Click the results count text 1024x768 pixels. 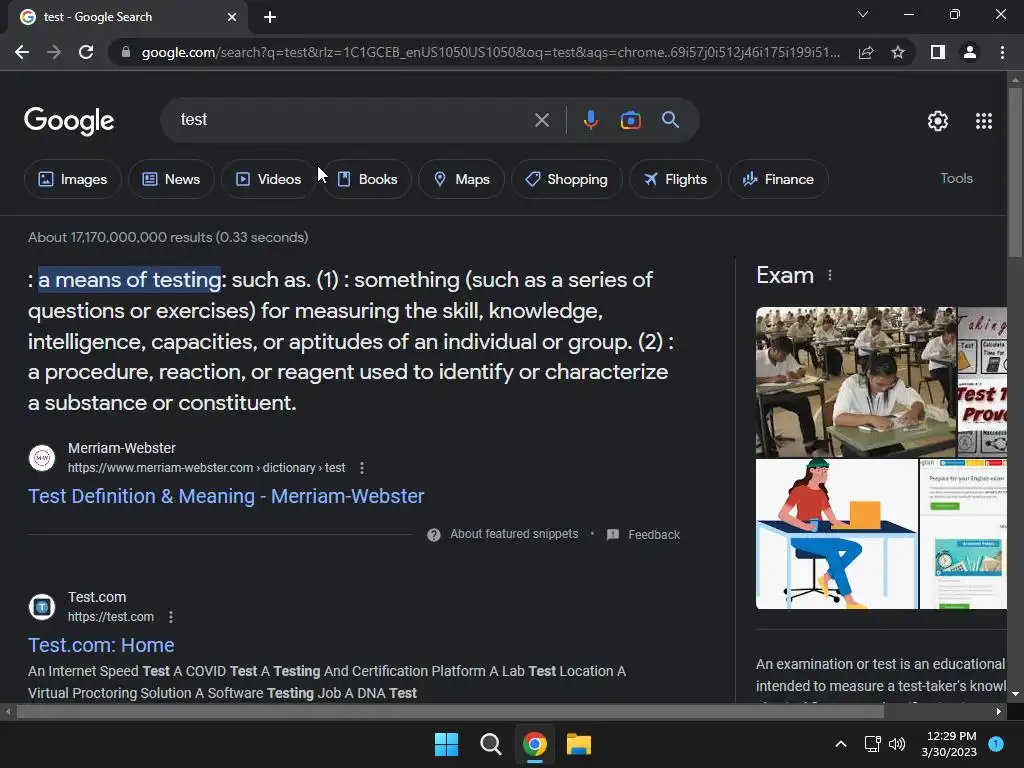tap(168, 237)
